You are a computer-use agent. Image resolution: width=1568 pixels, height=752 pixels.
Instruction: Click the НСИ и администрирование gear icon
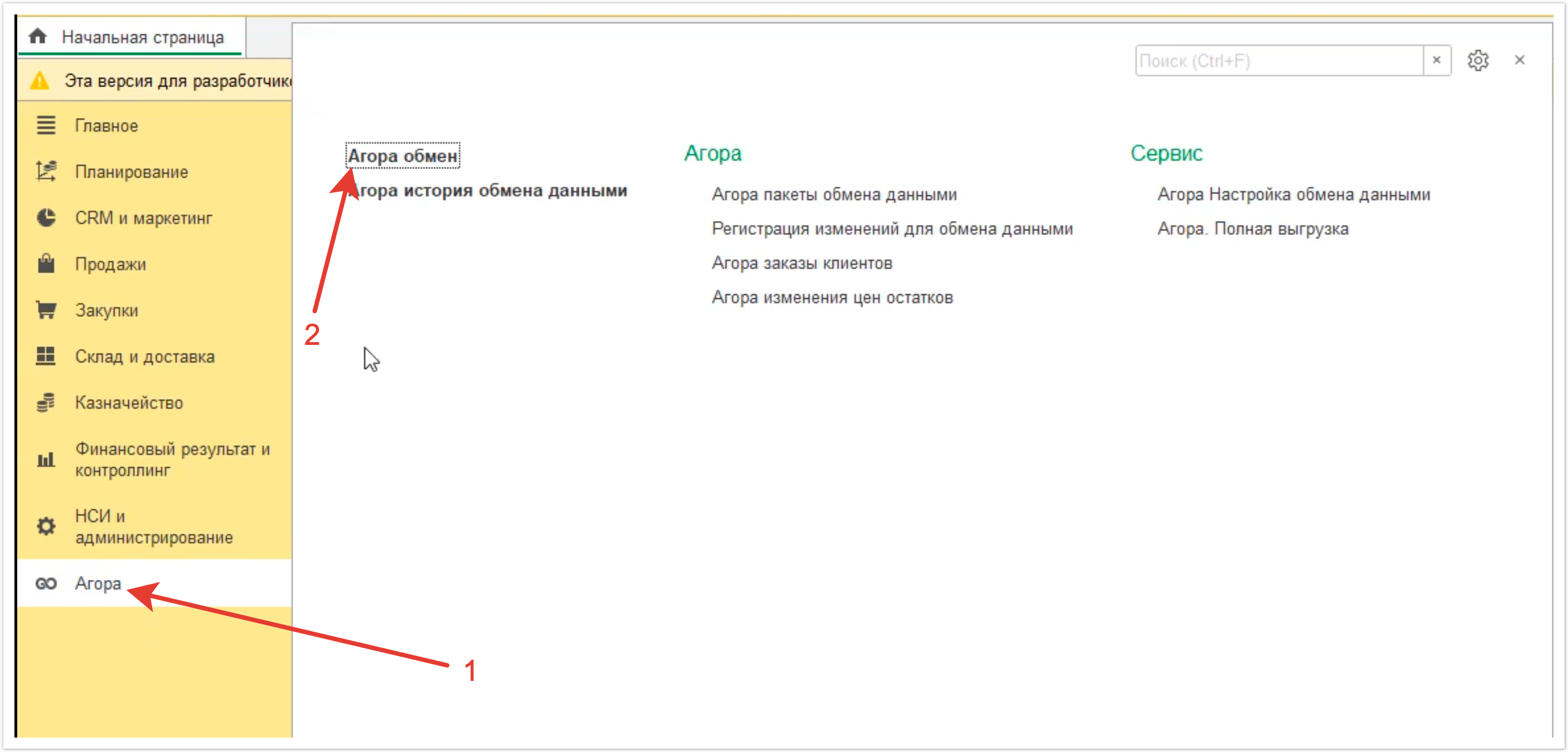[46, 527]
